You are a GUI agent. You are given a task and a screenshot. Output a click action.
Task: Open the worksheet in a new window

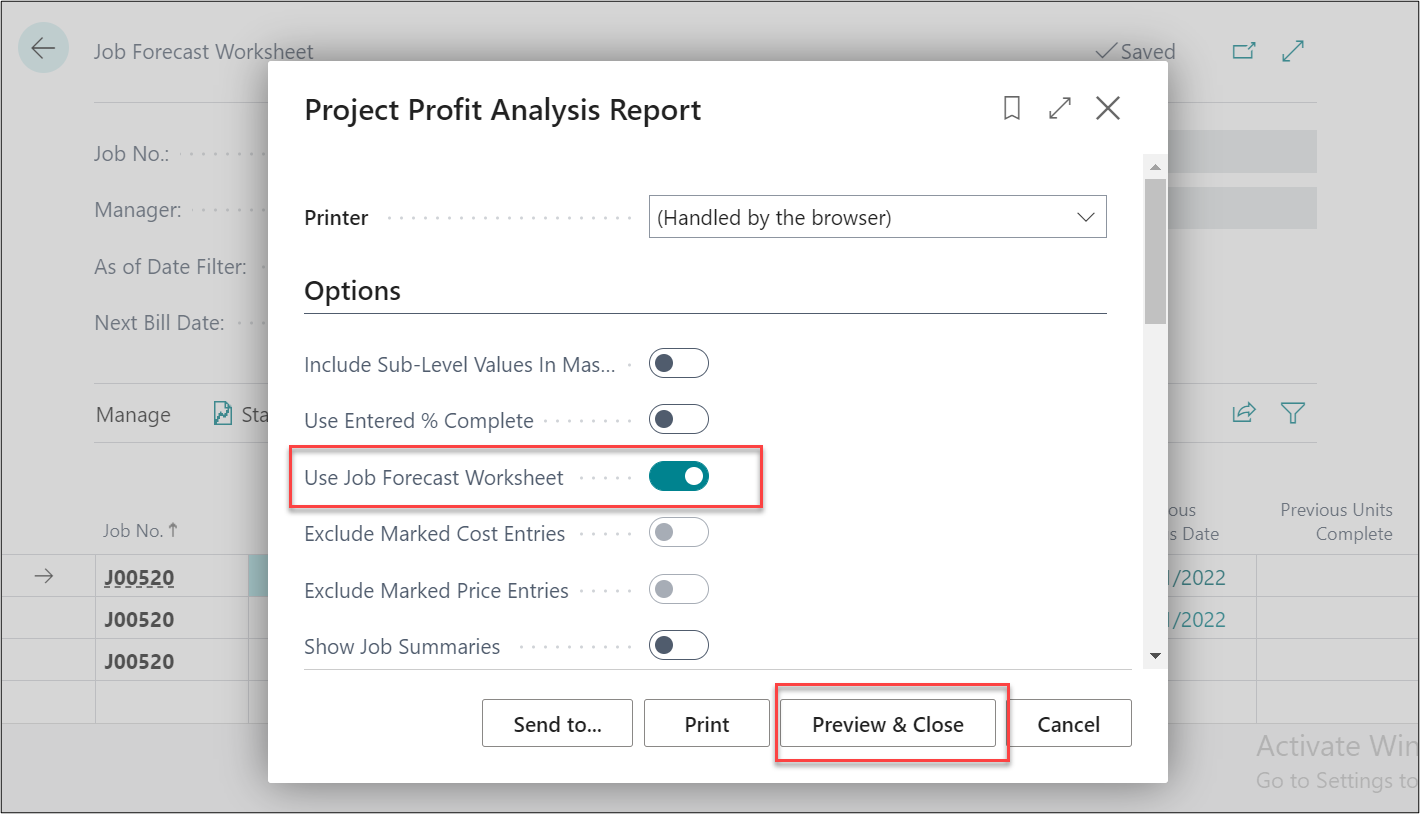pos(1244,51)
